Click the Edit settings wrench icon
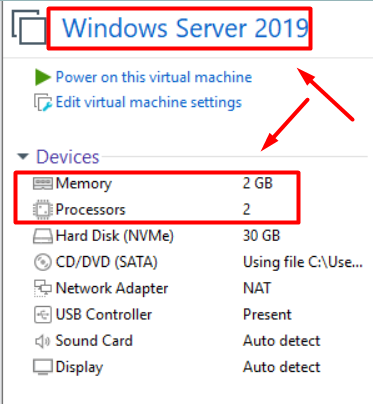The image size is (373, 404). (43, 102)
